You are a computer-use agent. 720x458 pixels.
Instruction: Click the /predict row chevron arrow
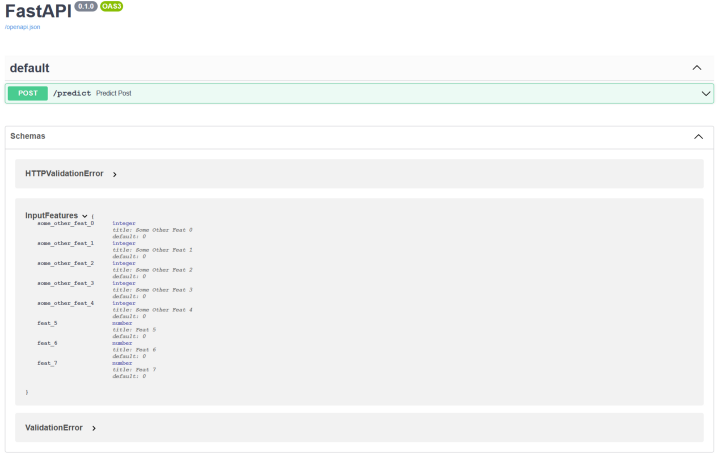click(x=705, y=94)
